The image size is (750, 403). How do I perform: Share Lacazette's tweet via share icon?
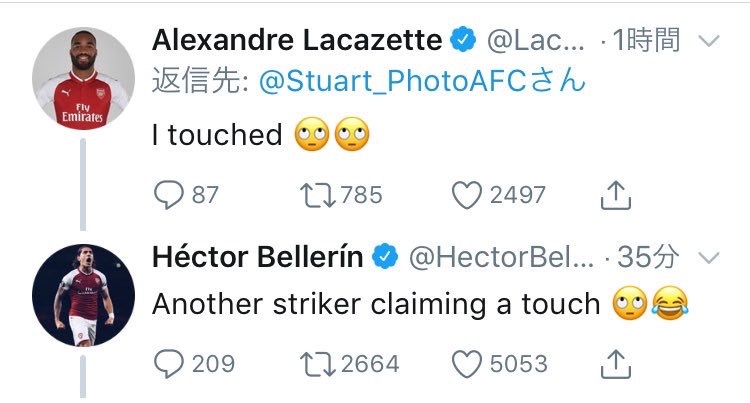click(x=614, y=195)
